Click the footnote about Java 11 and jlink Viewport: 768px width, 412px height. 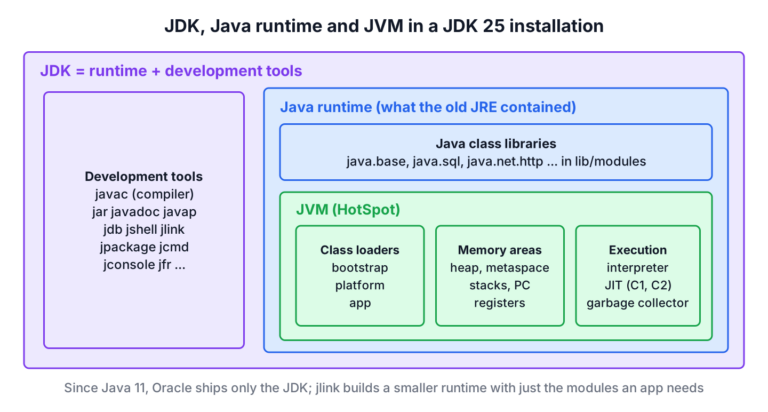point(384,388)
